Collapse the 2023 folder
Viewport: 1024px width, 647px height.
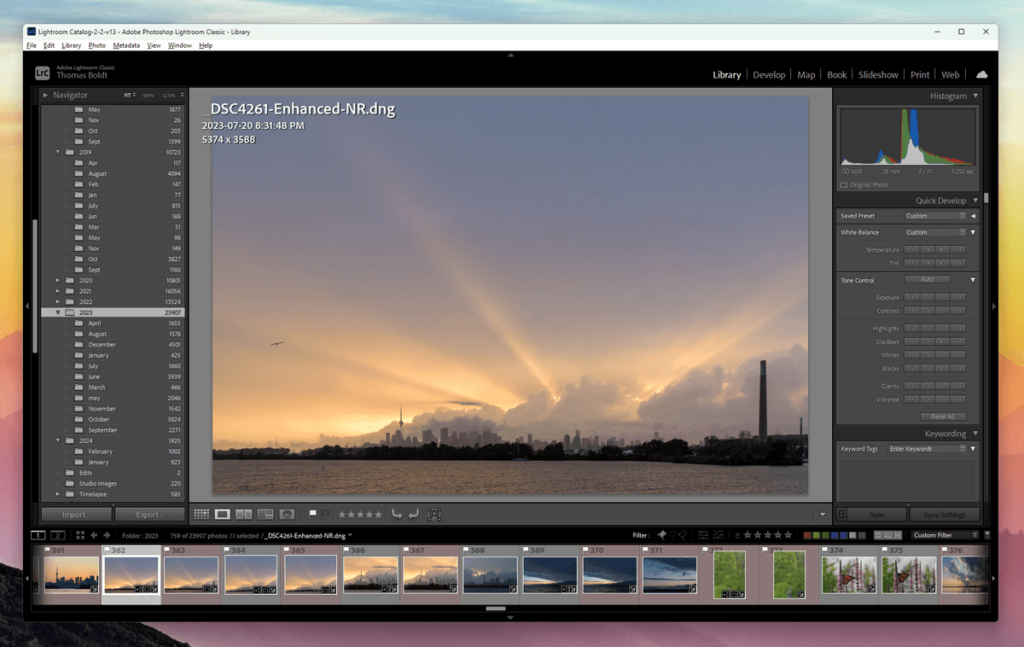pyautogui.click(x=58, y=312)
